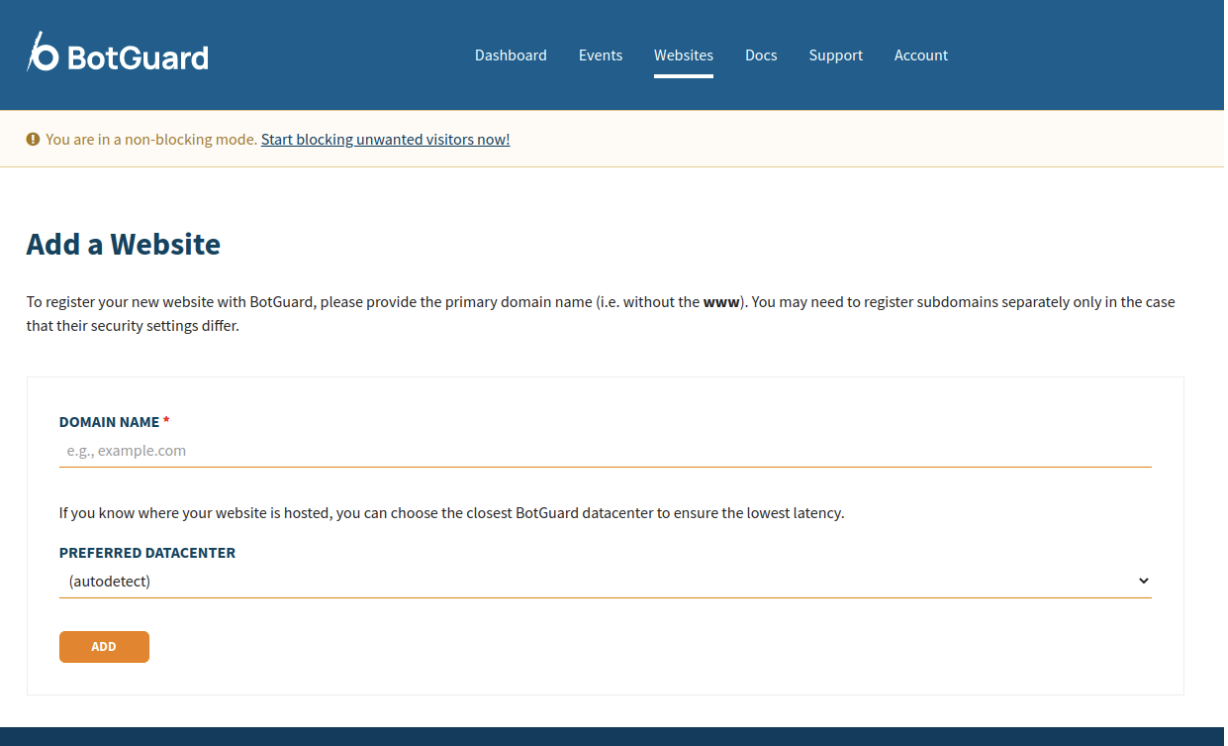Image resolution: width=1228 pixels, height=746 pixels.
Task: Select the Websites nav item
Action: click(x=683, y=55)
